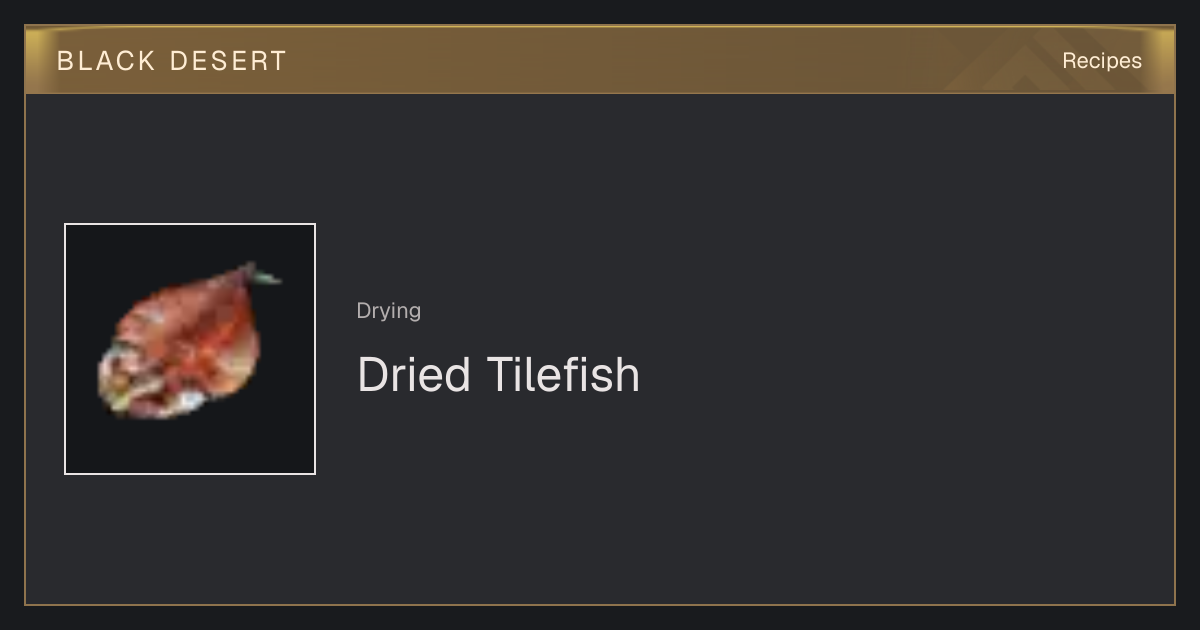Image resolution: width=1200 pixels, height=630 pixels.
Task: Click the word Tilefish in the title
Action: coord(563,375)
